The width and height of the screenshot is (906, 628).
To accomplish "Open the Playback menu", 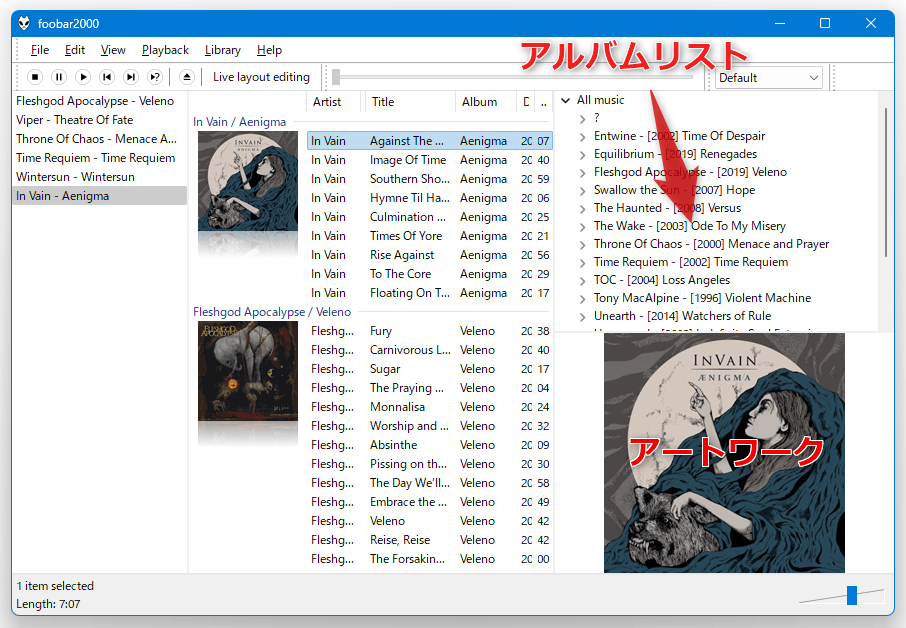I will pyautogui.click(x=165, y=50).
